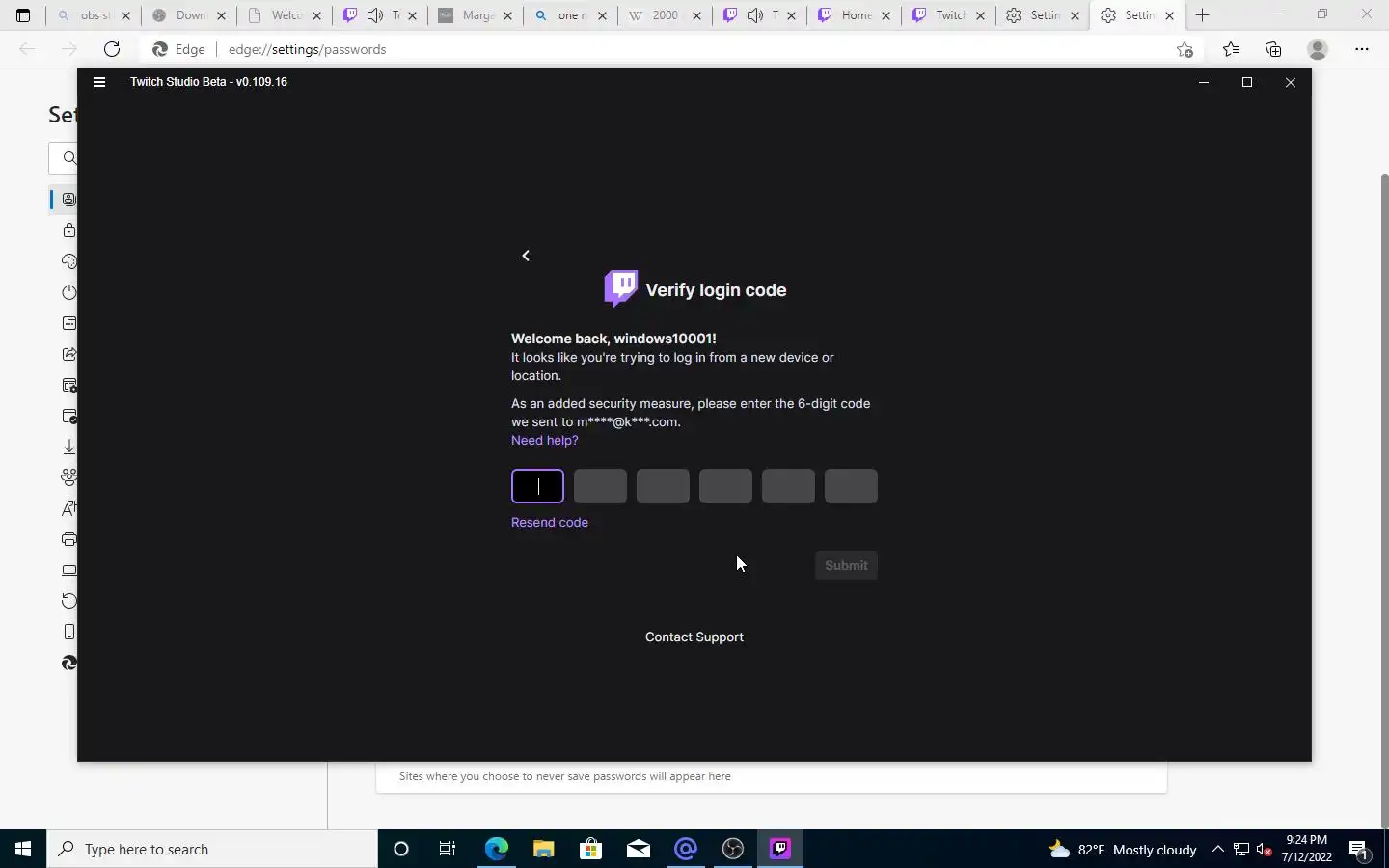1389x868 pixels.
Task: Open Contact Support link
Action: pos(694,637)
